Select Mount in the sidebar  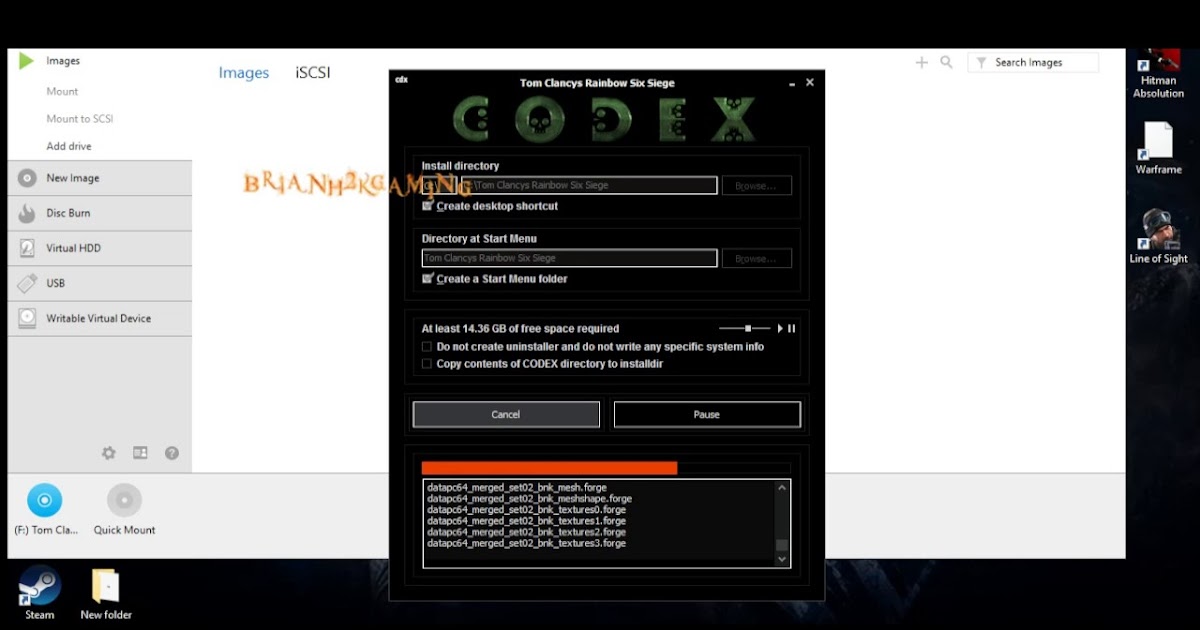(62, 91)
